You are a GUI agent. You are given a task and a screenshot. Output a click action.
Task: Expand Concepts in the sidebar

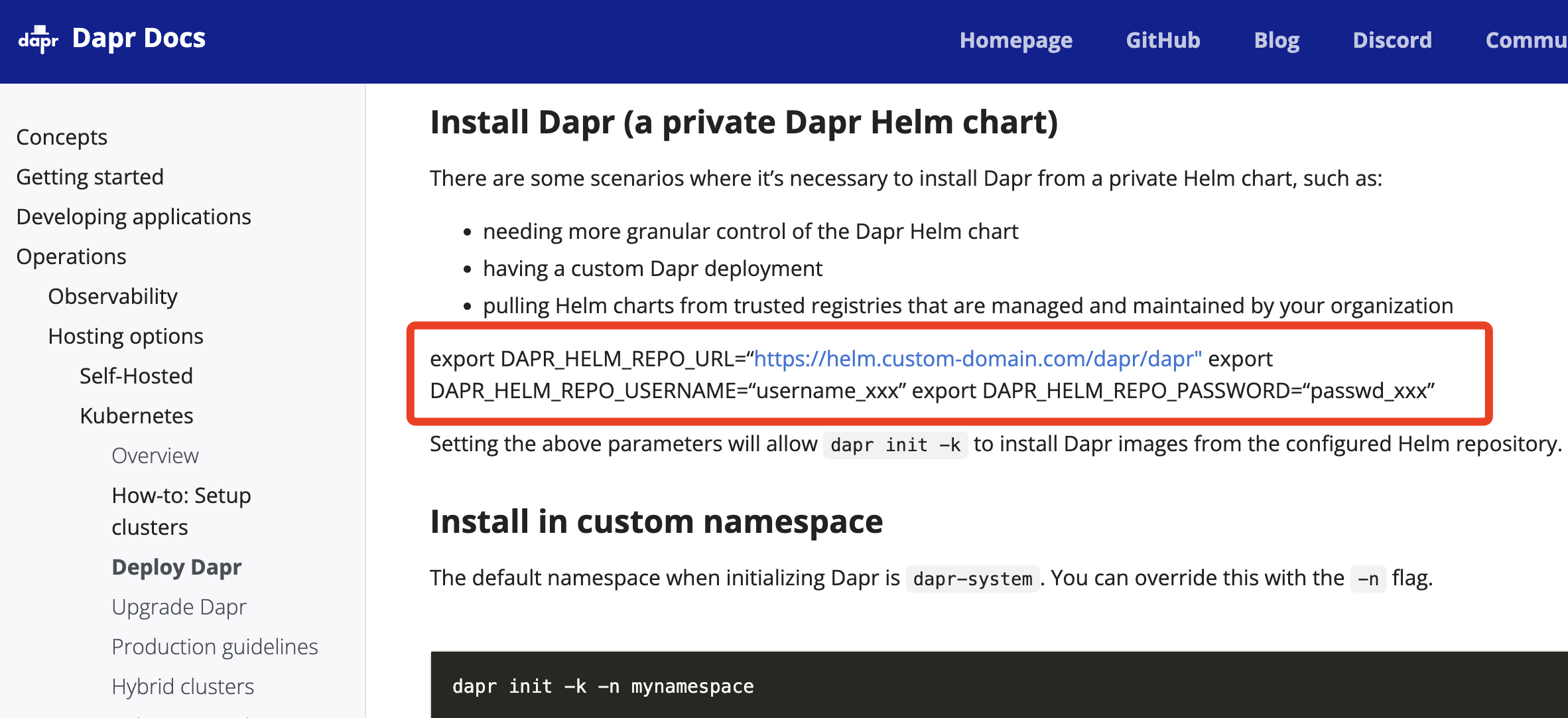pos(62,137)
